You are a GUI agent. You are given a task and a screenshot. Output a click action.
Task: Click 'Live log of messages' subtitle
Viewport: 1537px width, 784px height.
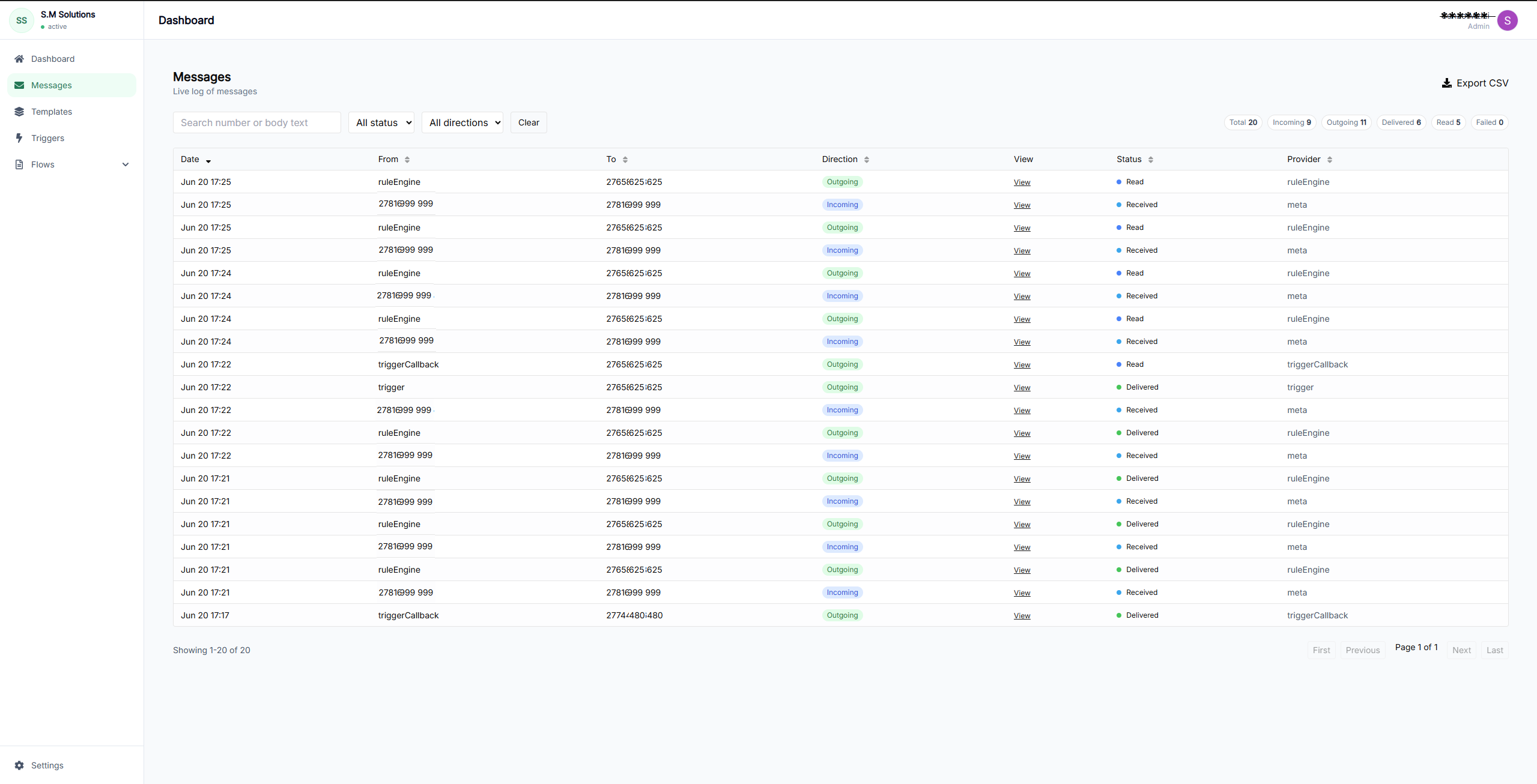pyautogui.click(x=215, y=91)
